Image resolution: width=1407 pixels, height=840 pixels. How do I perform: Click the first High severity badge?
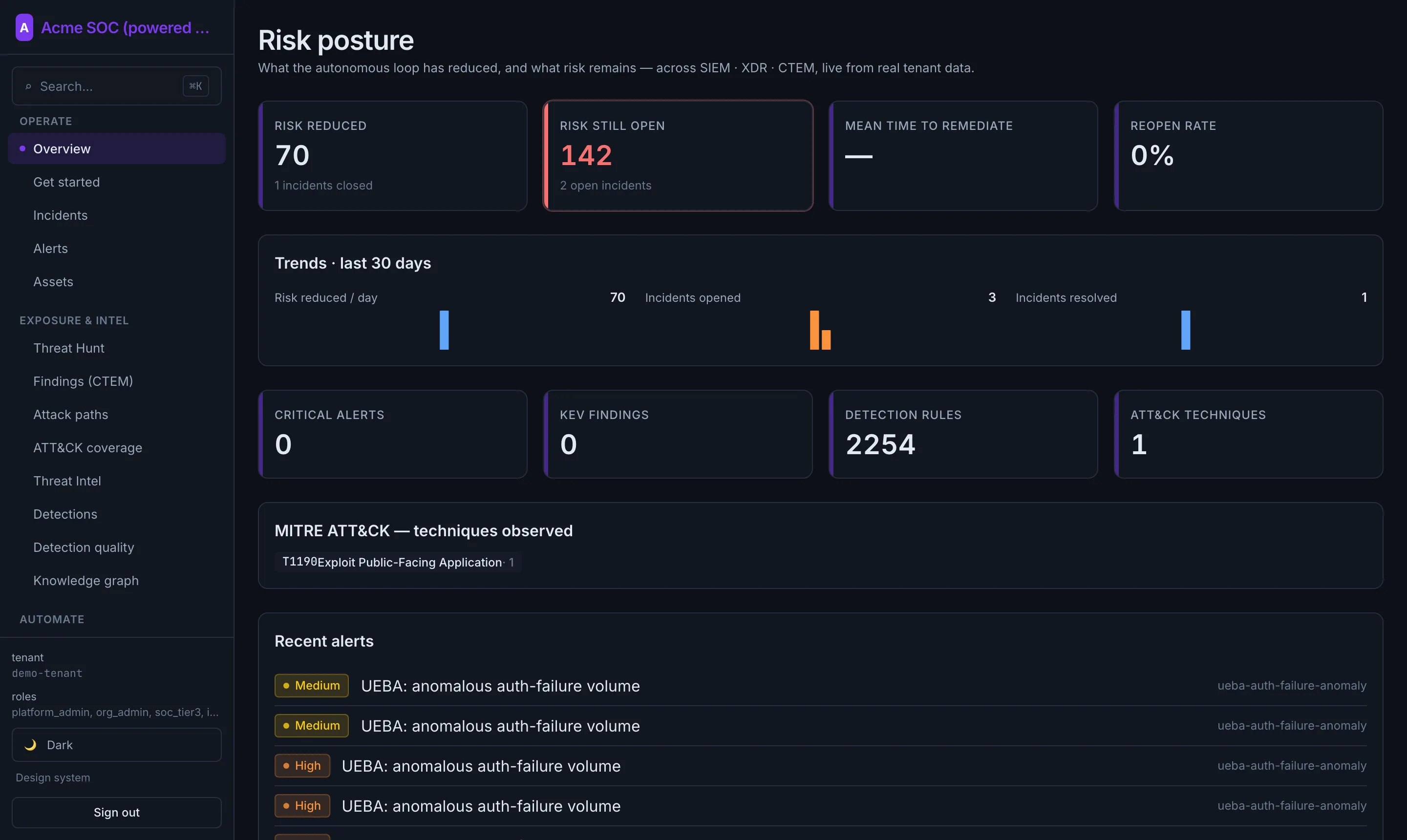[x=302, y=766]
